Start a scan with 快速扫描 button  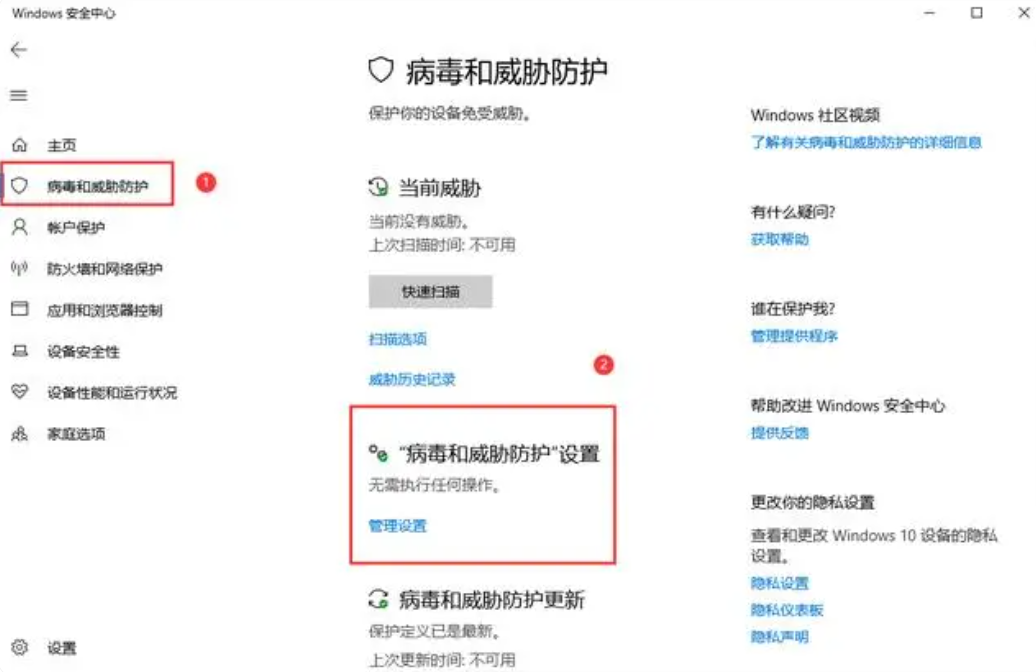pos(430,291)
